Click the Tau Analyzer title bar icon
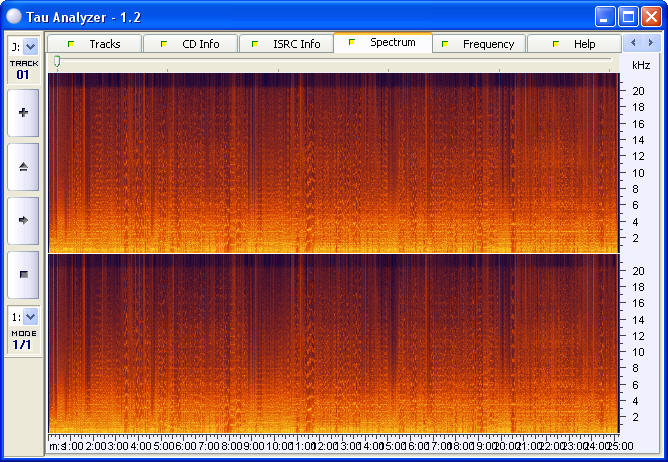This screenshot has height=462, width=668. (14, 16)
